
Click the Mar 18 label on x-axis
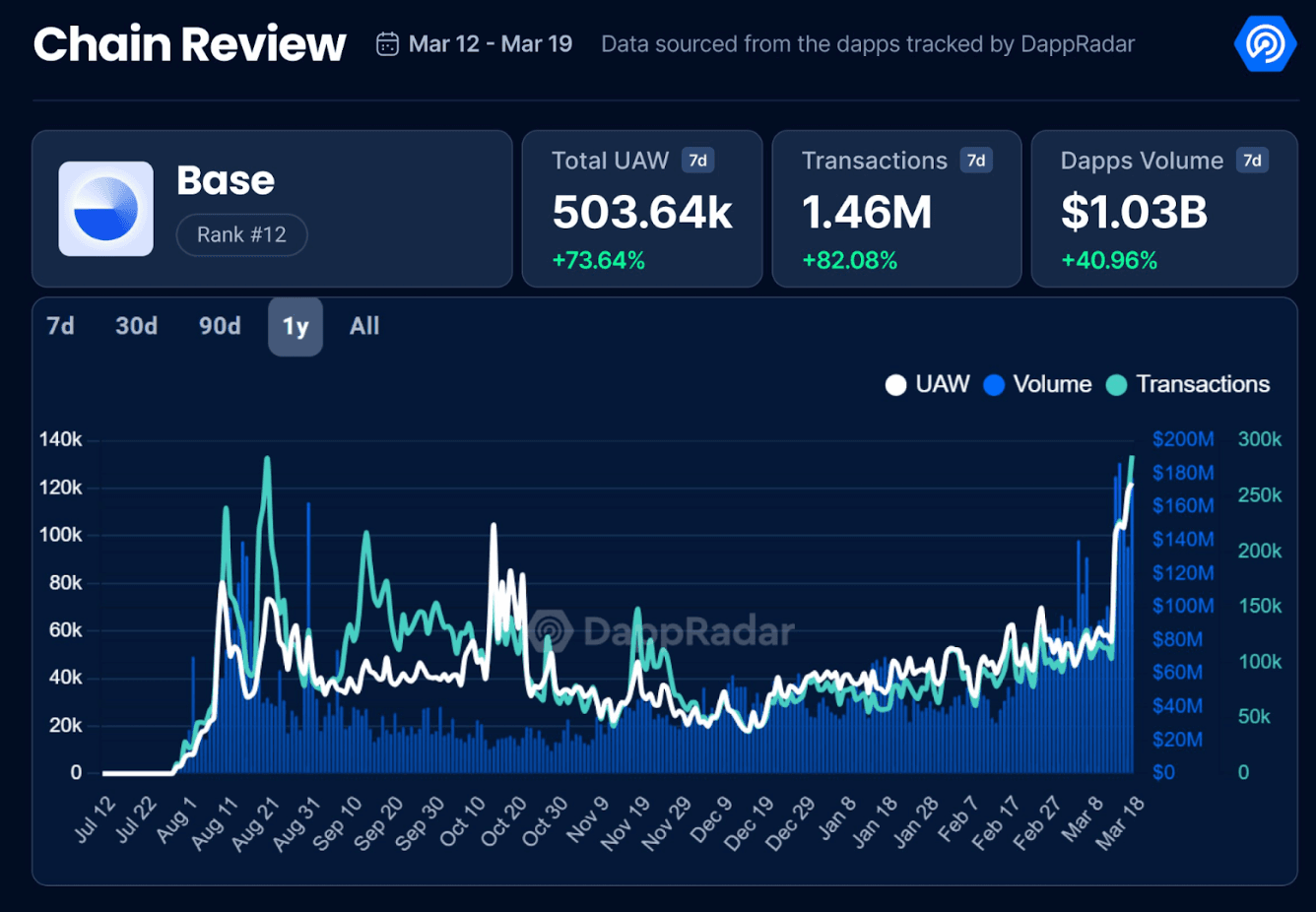1121,821
